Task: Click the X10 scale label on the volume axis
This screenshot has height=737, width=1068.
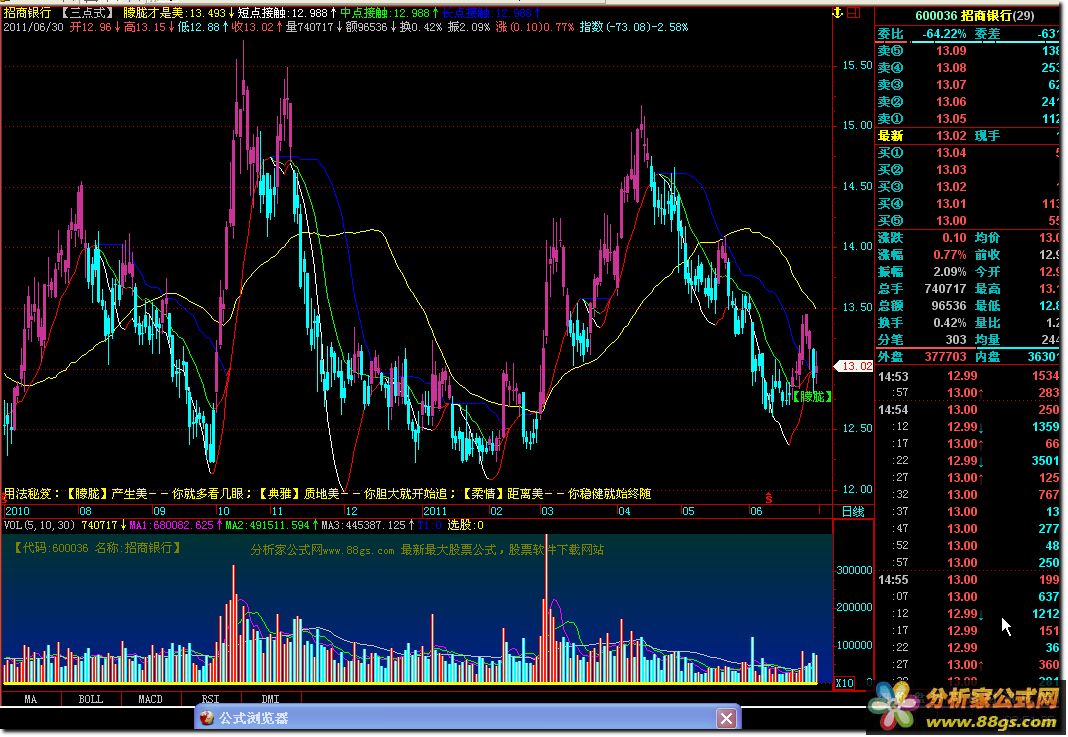Action: tap(845, 683)
